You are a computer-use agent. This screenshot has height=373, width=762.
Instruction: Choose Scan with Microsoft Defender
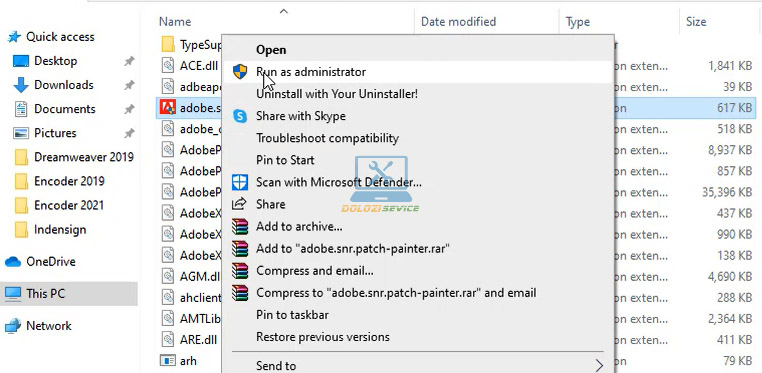click(418, 182)
